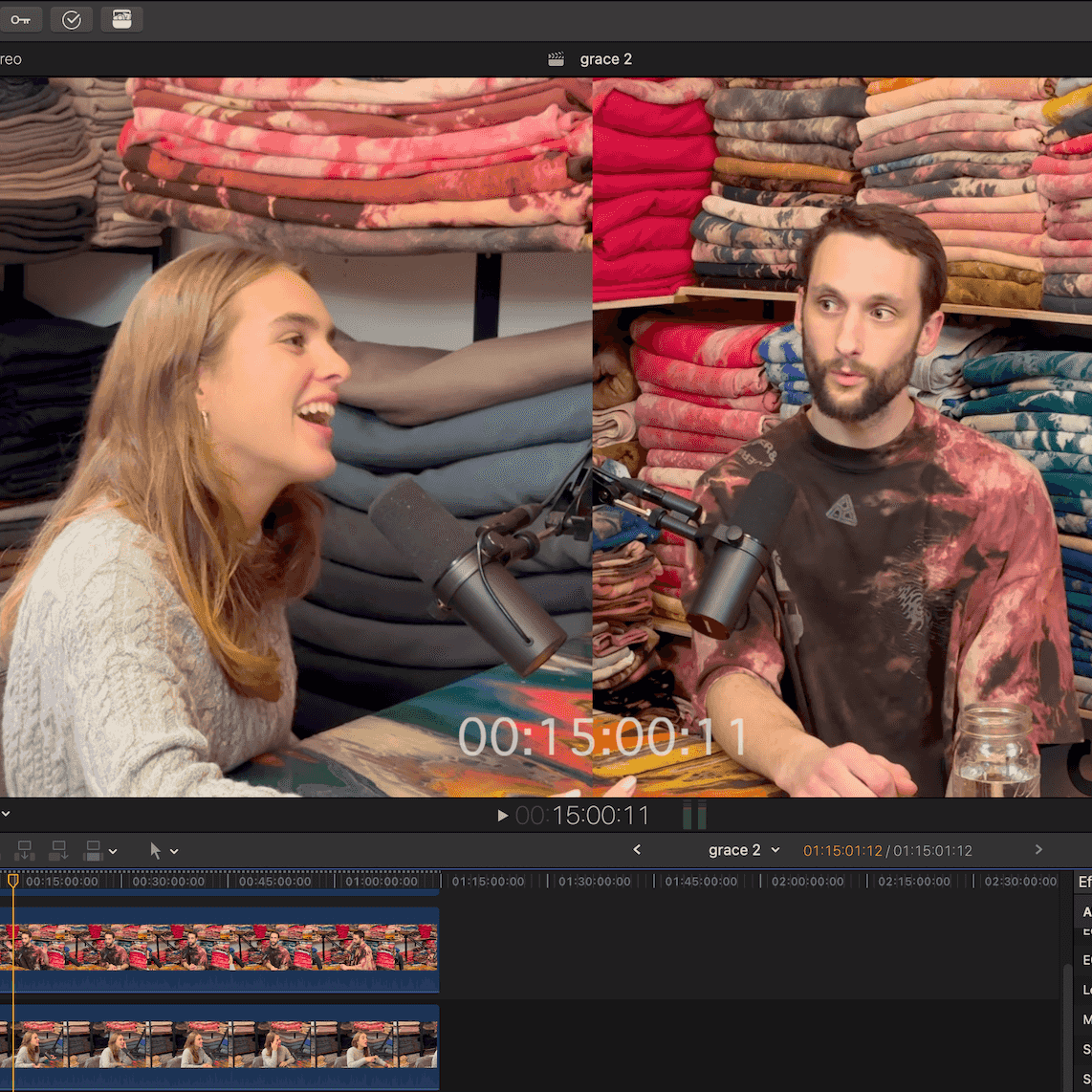Click the overwrite clip edit icon
The height and width of the screenshot is (1092, 1092).
(93, 850)
